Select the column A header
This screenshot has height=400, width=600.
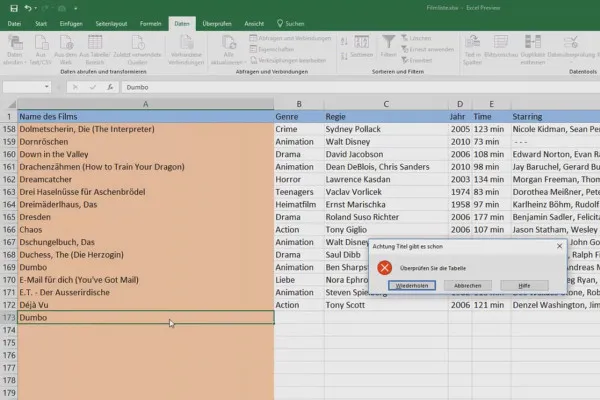click(146, 104)
